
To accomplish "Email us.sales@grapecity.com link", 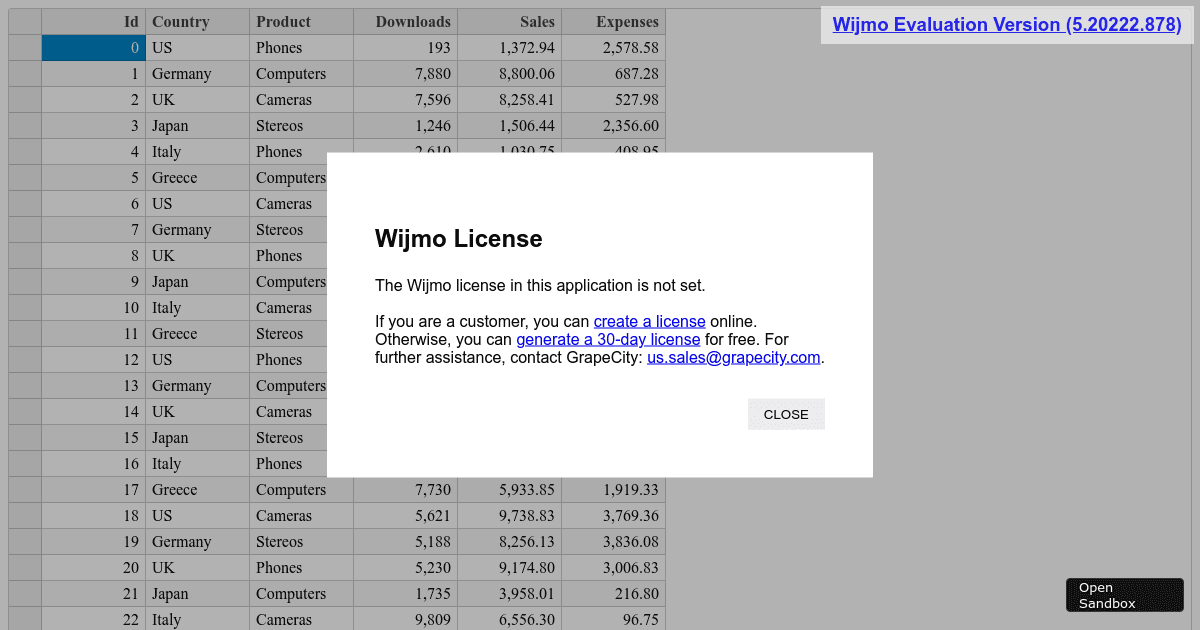I will pyautogui.click(x=734, y=358).
